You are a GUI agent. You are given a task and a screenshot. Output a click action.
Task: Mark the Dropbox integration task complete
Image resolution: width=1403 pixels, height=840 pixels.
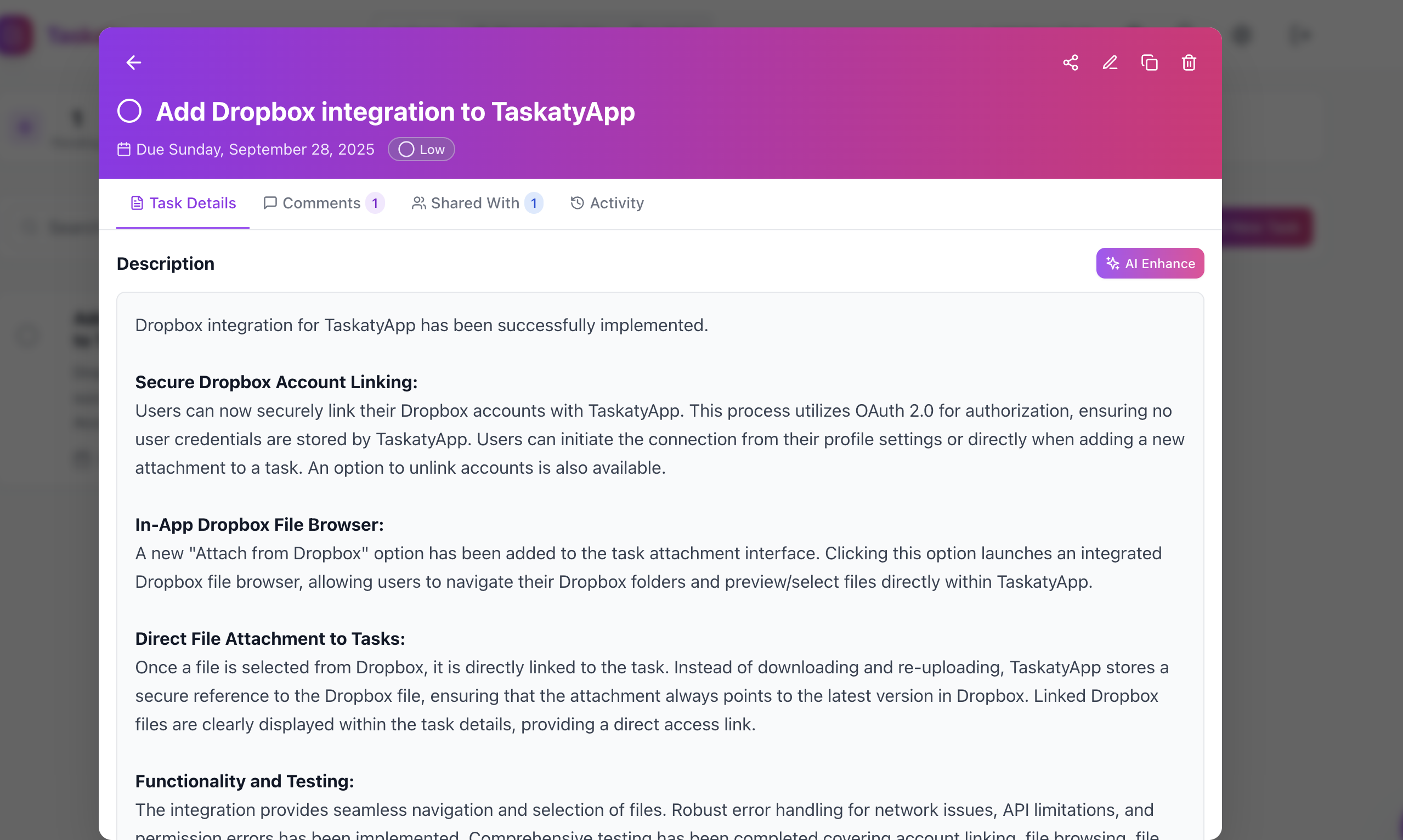click(129, 111)
